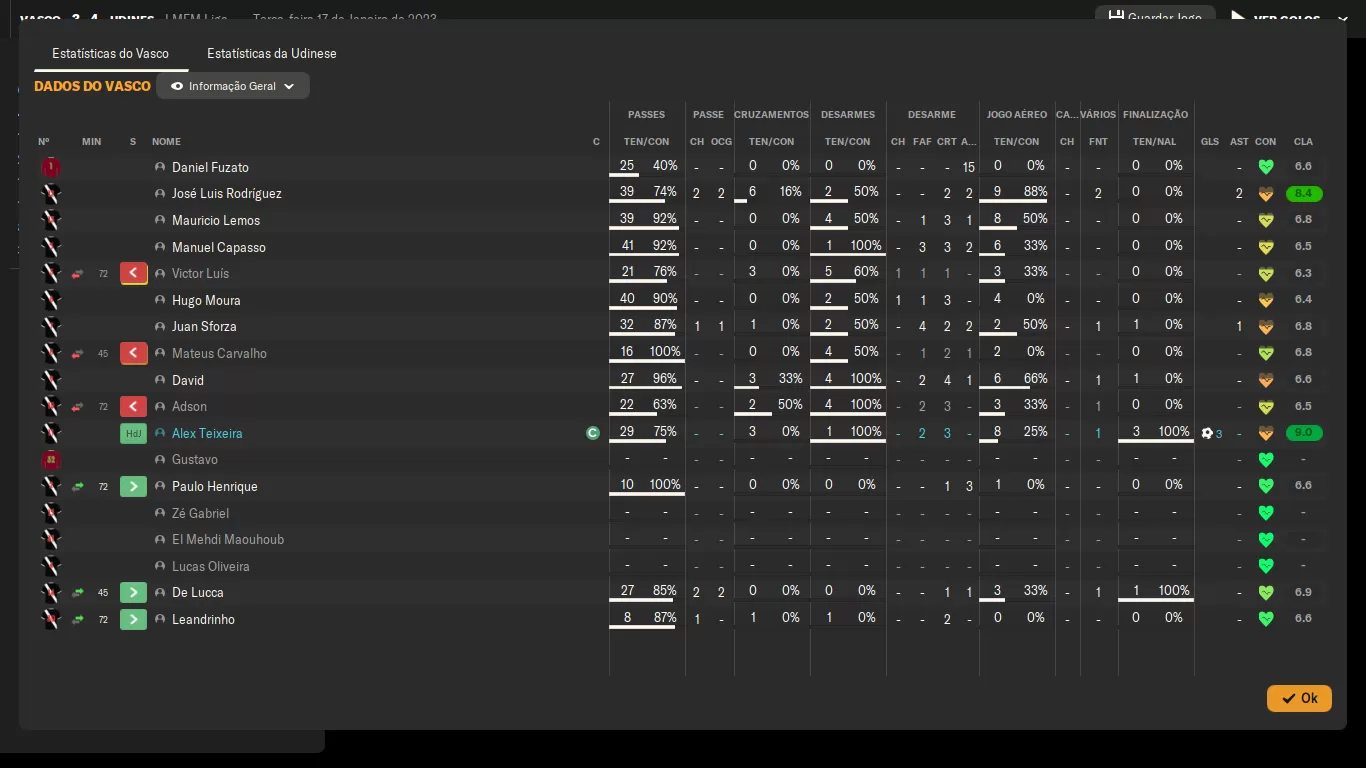The height and width of the screenshot is (768, 1366).
Task: Click the CON condition column header
Action: coord(1265,142)
